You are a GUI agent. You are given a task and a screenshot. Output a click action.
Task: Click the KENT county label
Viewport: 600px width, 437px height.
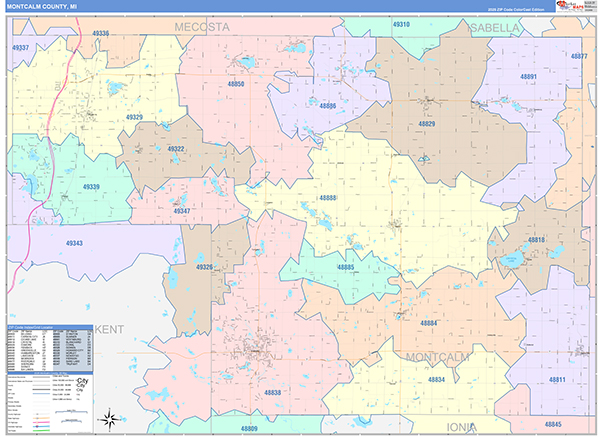click(109, 329)
